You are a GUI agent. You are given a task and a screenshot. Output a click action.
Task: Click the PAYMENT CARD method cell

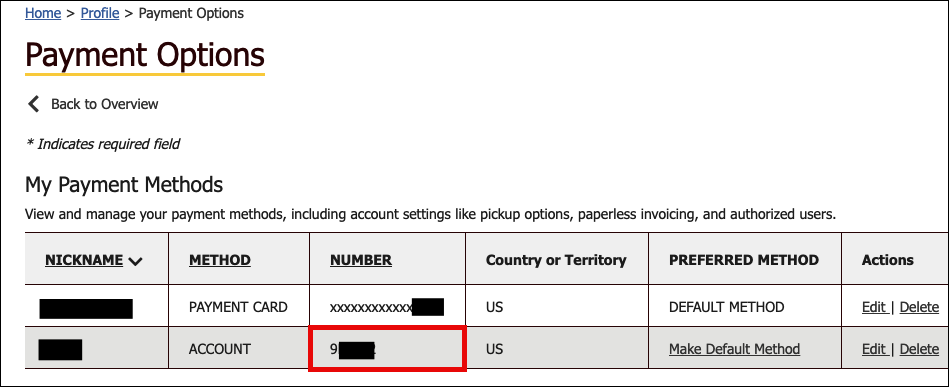coord(238,307)
